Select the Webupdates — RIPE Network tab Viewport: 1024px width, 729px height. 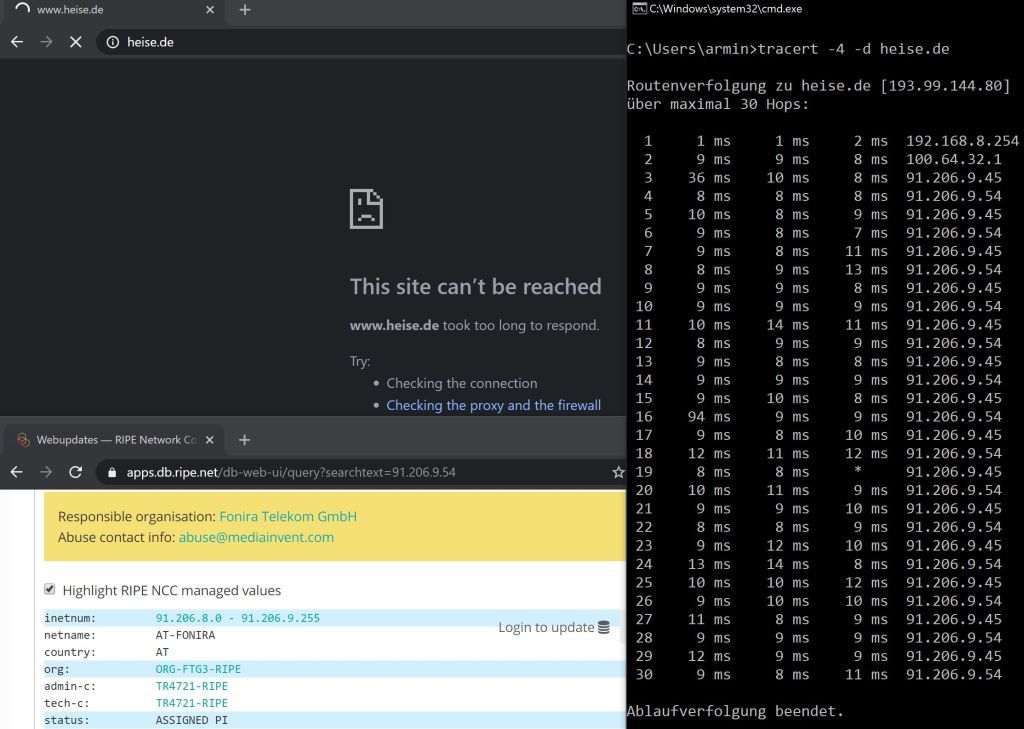(110, 440)
